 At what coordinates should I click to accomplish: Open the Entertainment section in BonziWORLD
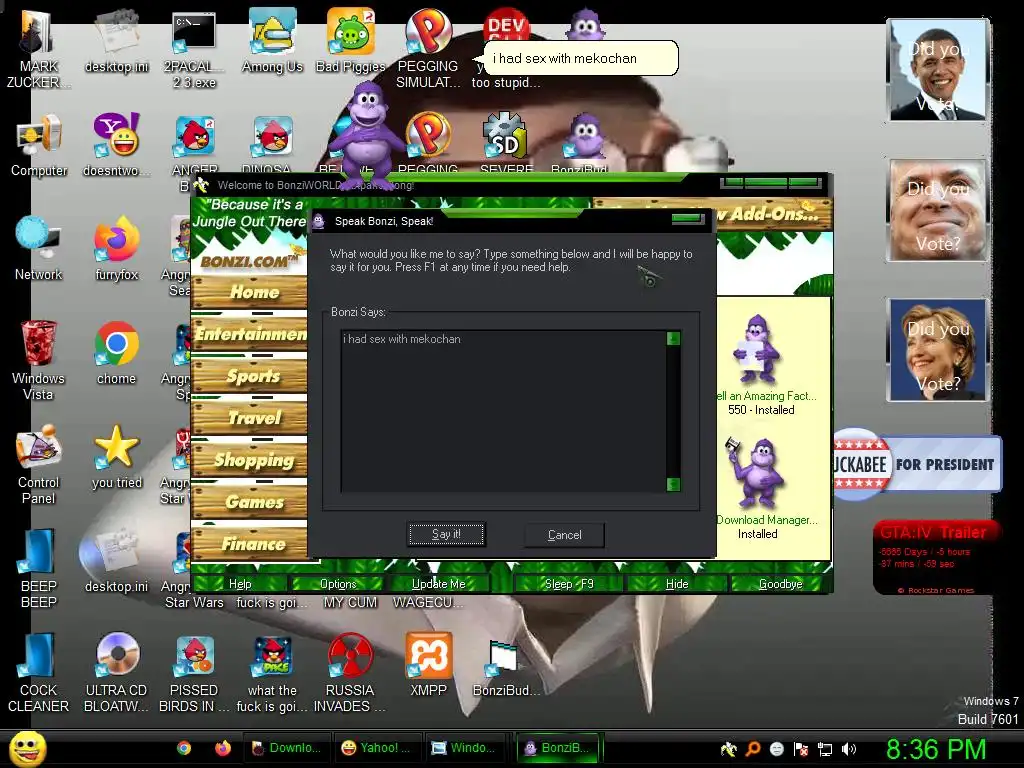[x=249, y=334]
